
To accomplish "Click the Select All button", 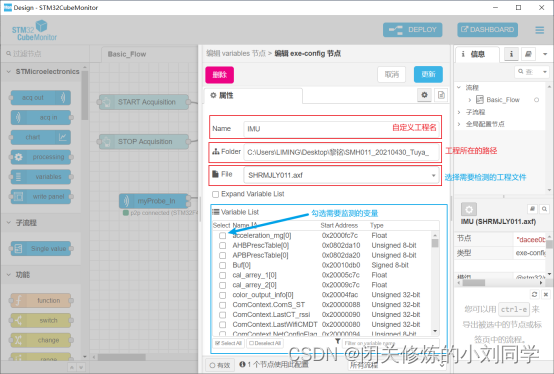I will [228, 343].
